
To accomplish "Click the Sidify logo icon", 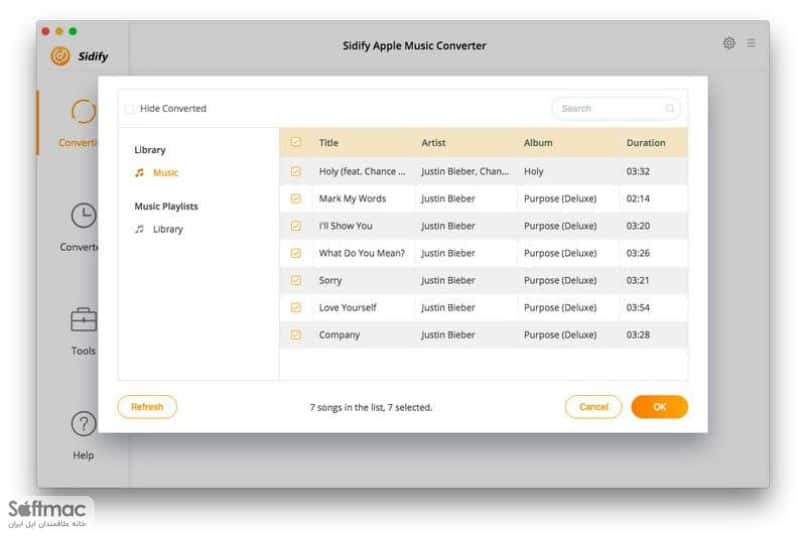I will coord(60,56).
